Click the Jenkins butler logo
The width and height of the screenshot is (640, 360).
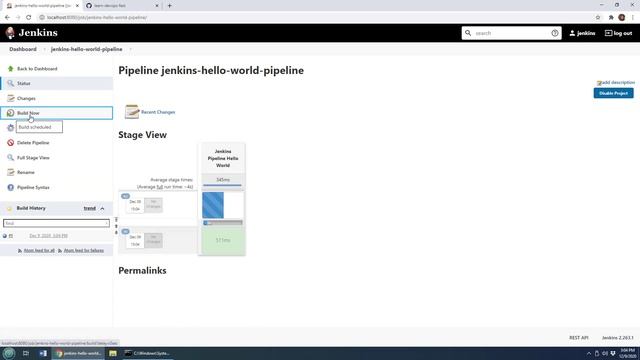10,33
